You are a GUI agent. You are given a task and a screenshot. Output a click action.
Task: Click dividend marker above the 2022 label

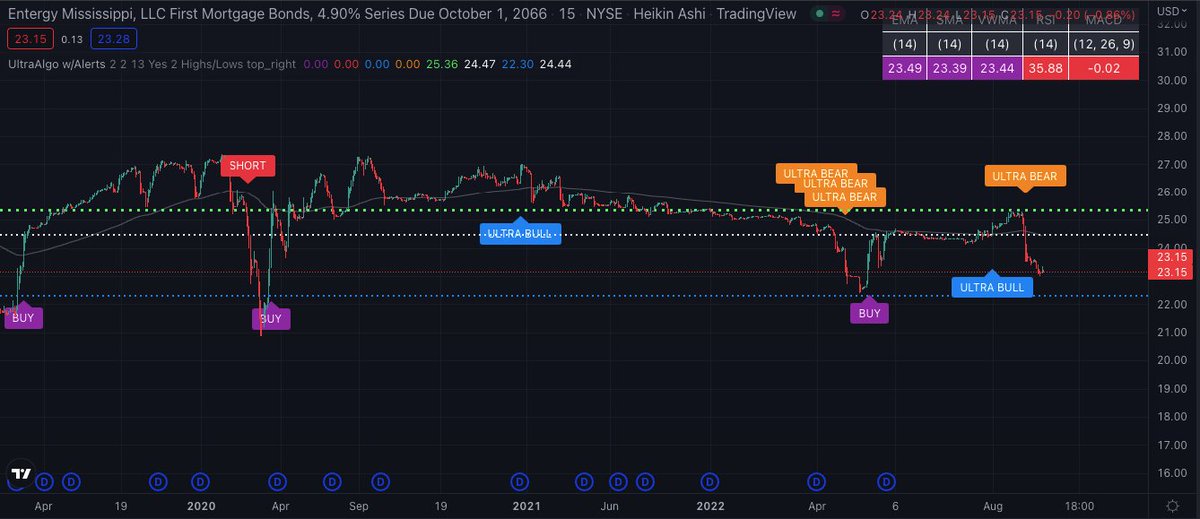(x=708, y=482)
